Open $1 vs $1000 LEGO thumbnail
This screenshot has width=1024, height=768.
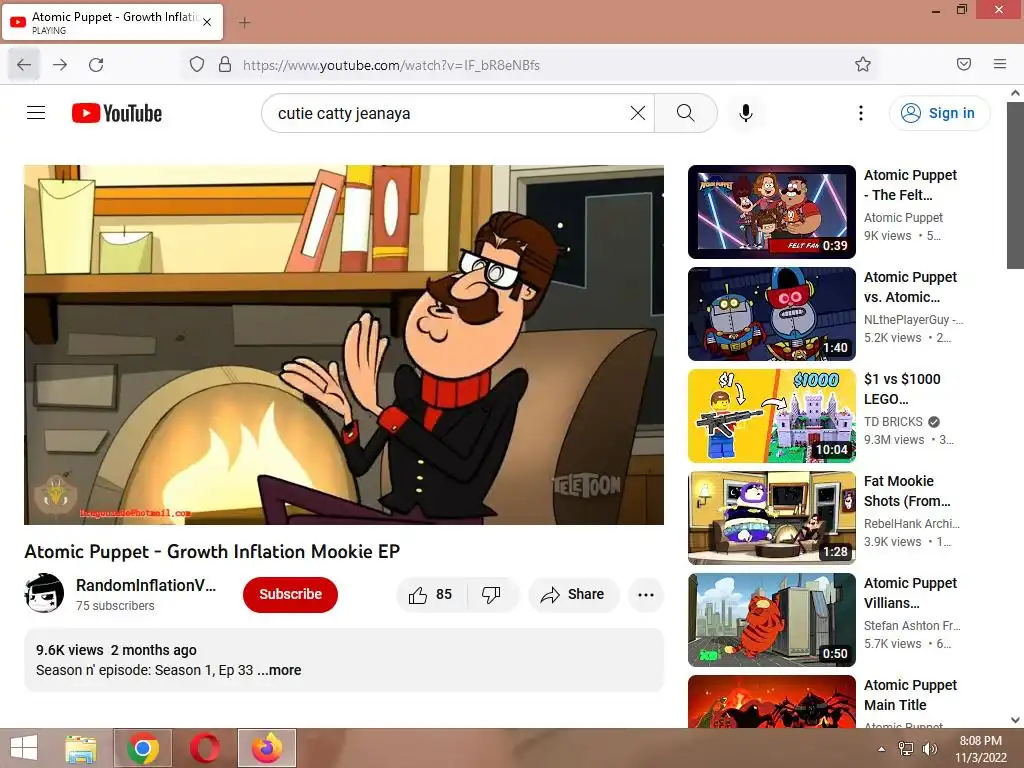click(772, 416)
